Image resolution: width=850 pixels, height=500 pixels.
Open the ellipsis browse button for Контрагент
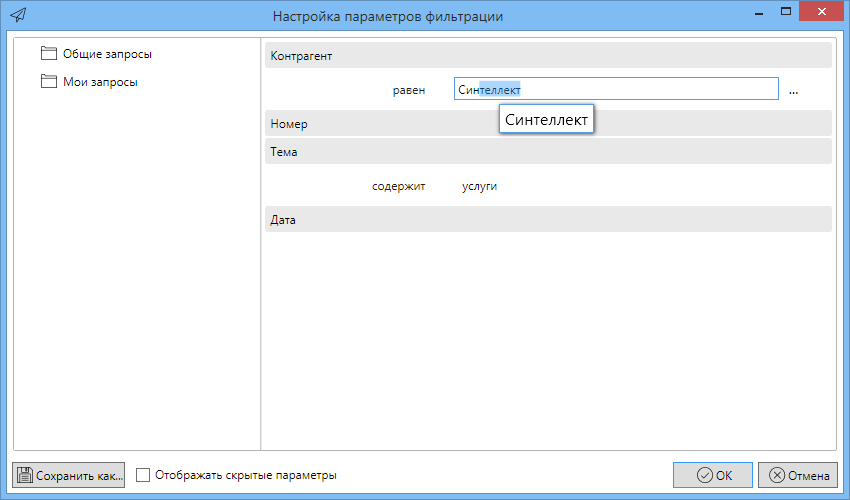793,90
